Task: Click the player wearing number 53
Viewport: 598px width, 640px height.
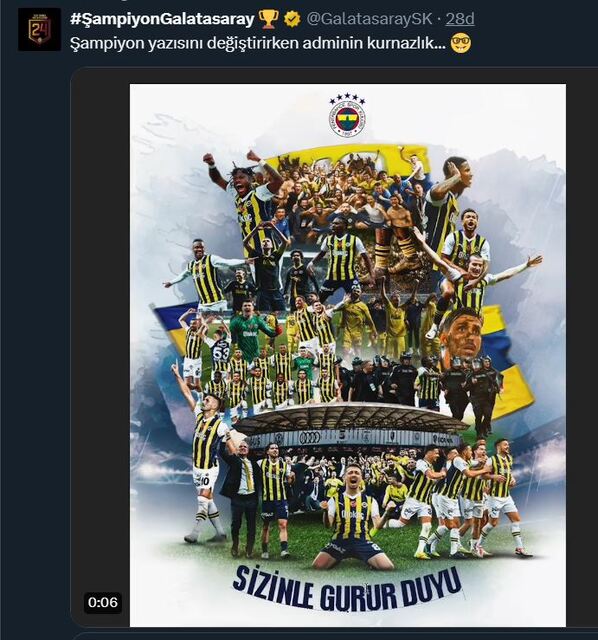Action: [x=220, y=347]
